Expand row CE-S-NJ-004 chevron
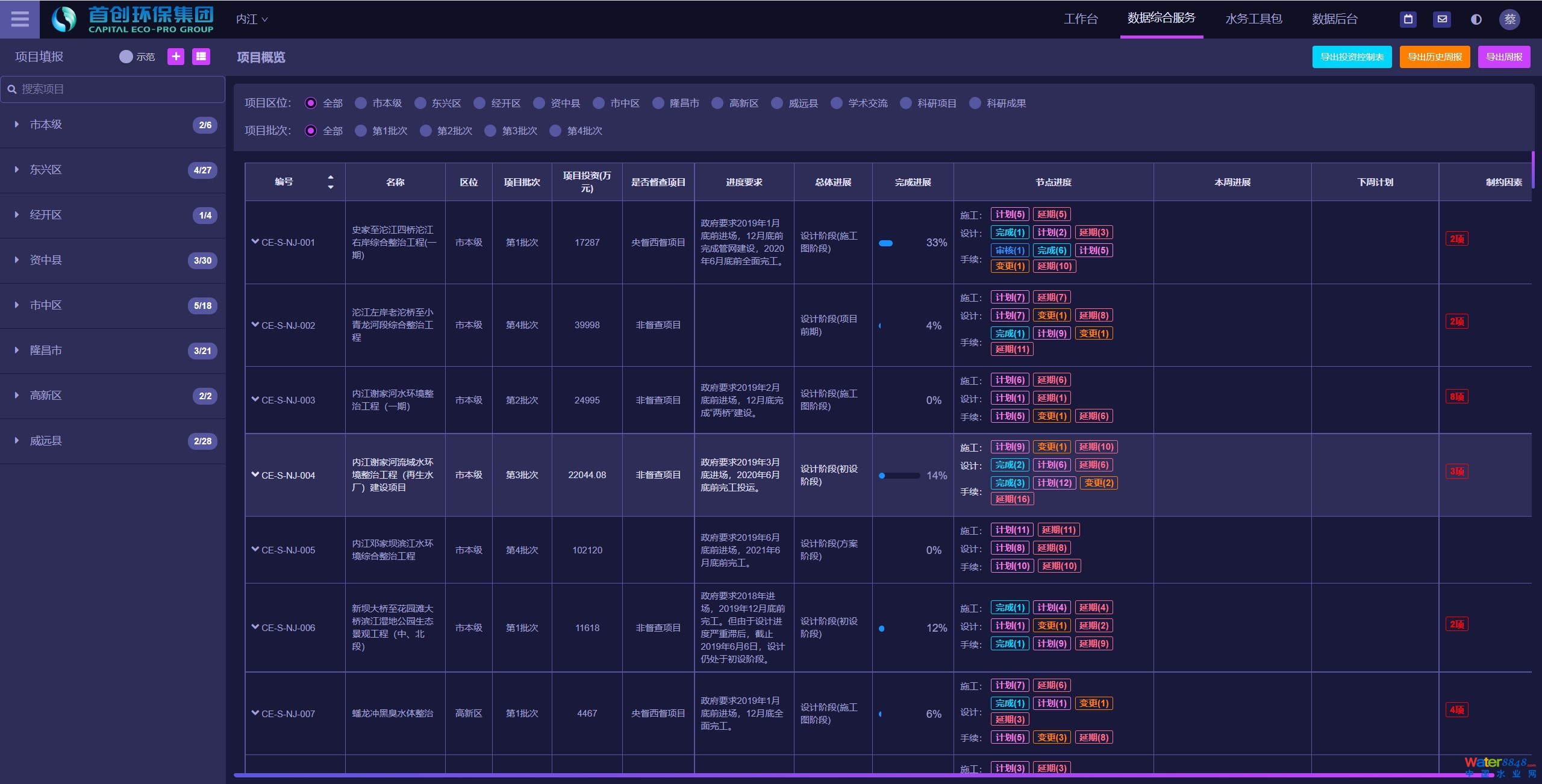 (x=255, y=474)
